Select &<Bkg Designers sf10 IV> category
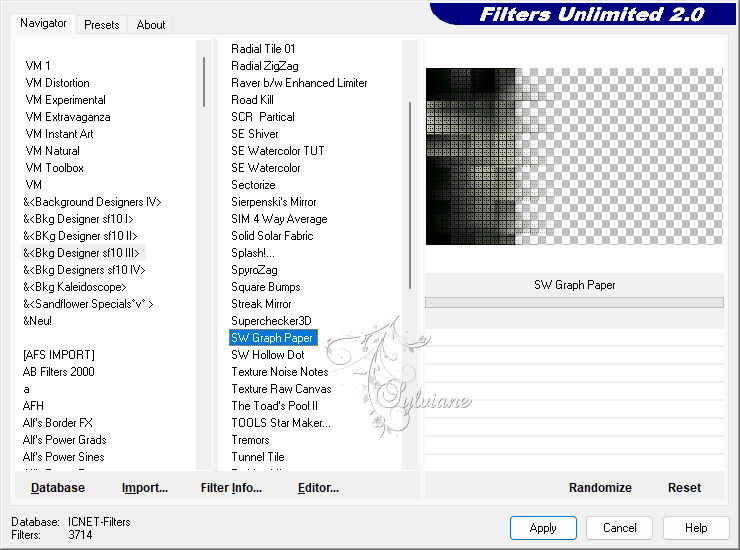 [x=84, y=270]
